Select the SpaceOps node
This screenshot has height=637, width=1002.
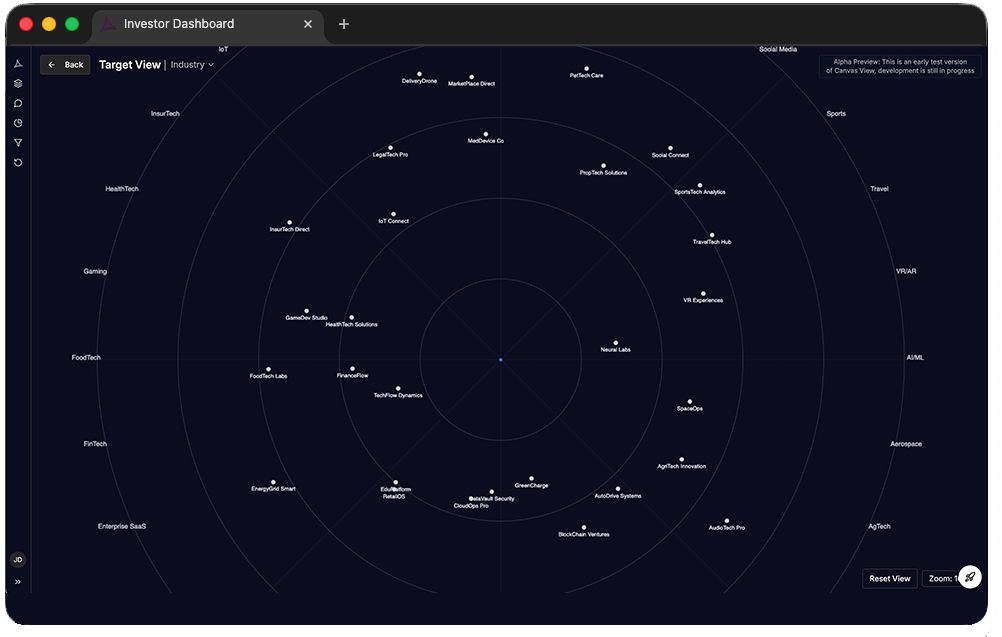pyautogui.click(x=690, y=402)
